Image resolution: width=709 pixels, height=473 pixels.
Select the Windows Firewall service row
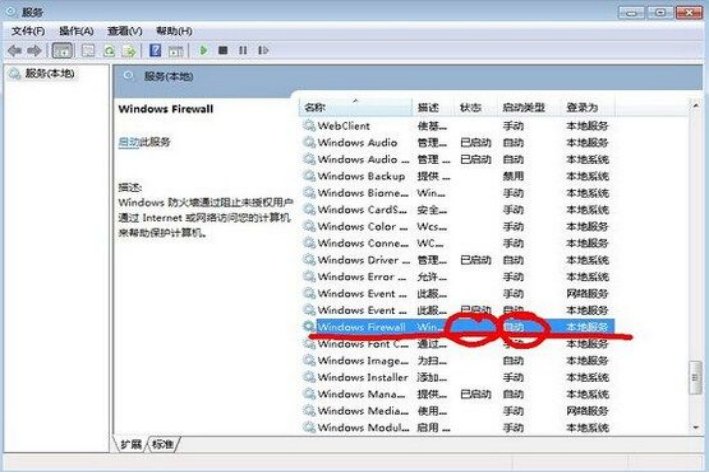[457, 326]
